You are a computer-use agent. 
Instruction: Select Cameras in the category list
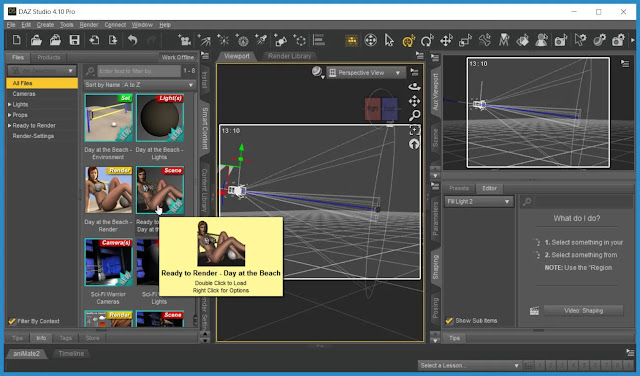(x=24, y=94)
